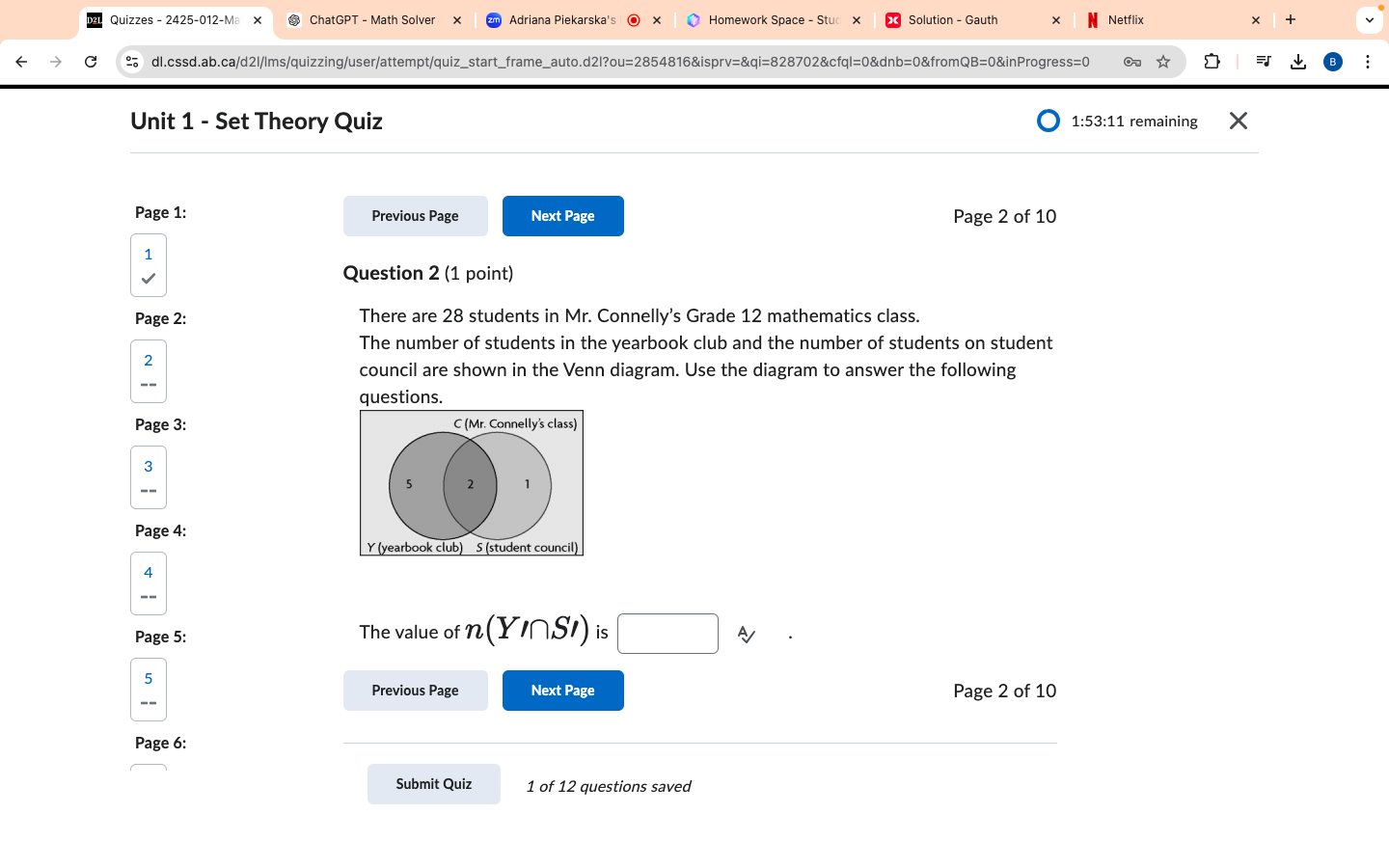Viewport: 1389px width, 868px height.
Task: Select the Quizzes - 2425-012 tab
Action: click(x=174, y=20)
